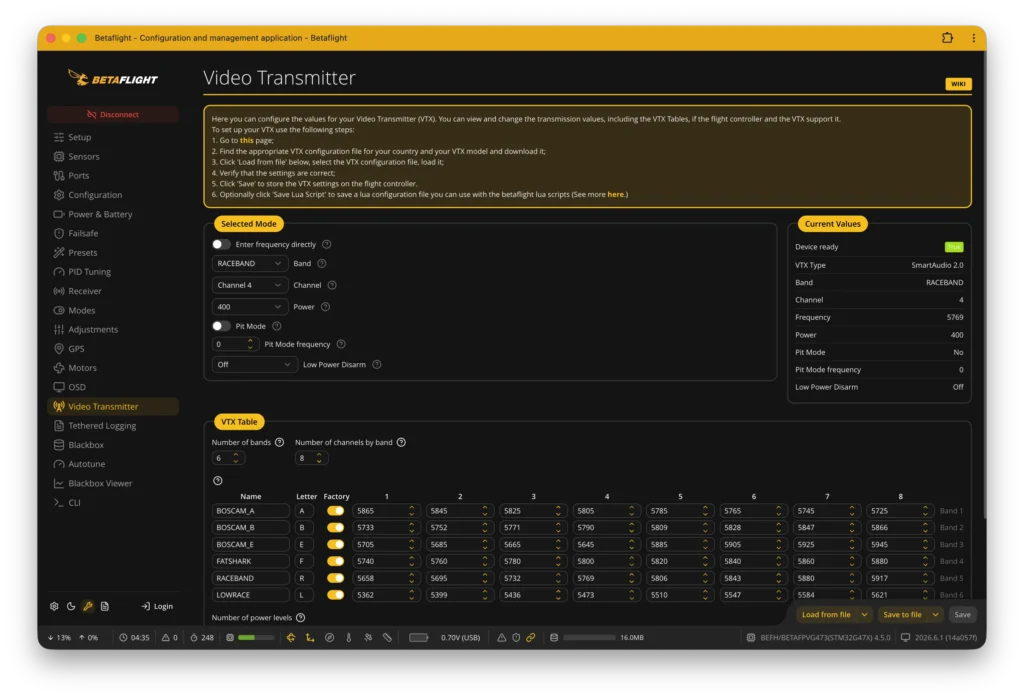Click the Power & Battery icon
The image size is (1024, 699).
click(59, 214)
